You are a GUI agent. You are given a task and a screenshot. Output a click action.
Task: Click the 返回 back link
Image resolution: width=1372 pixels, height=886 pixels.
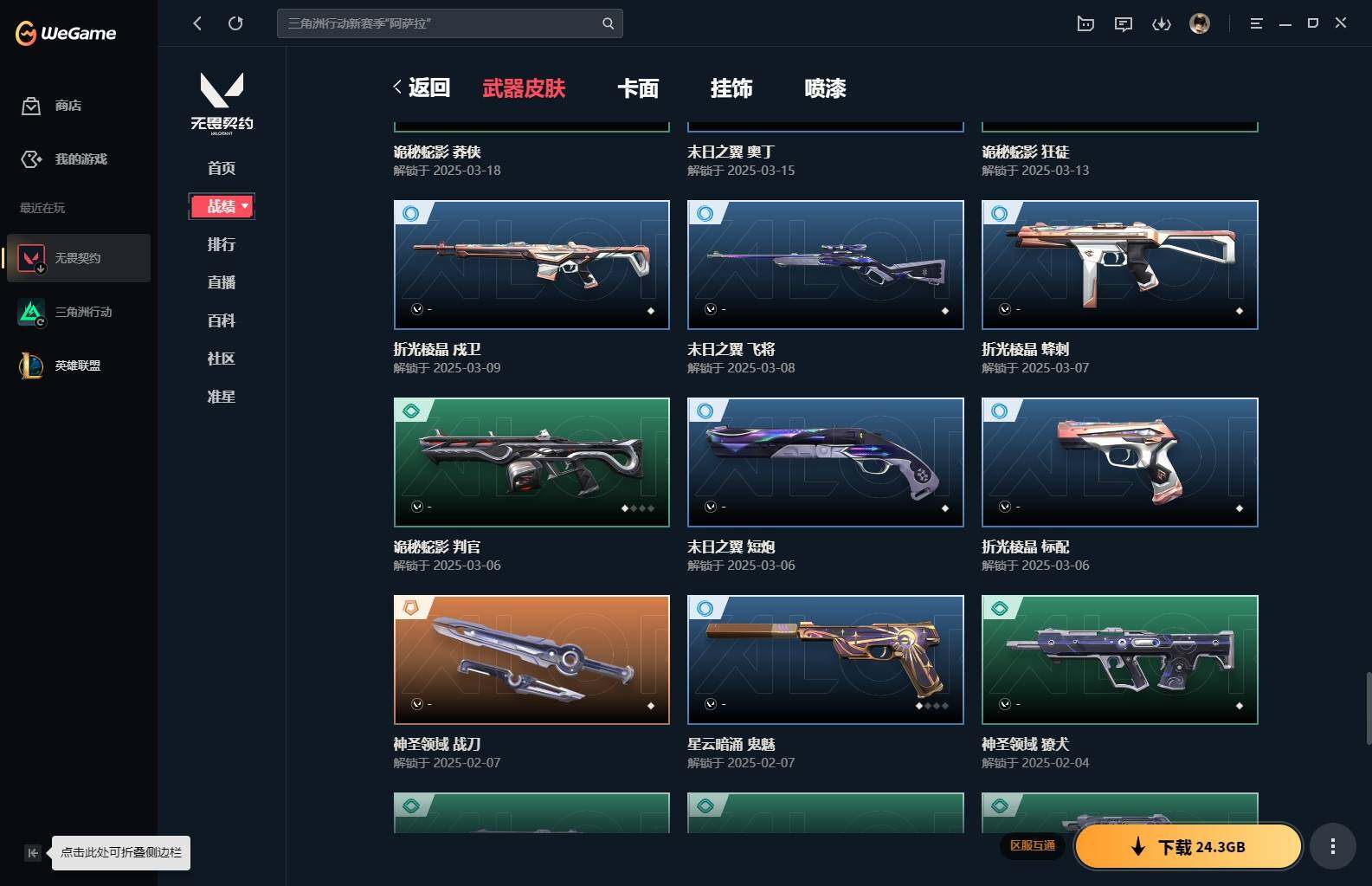[x=422, y=87]
